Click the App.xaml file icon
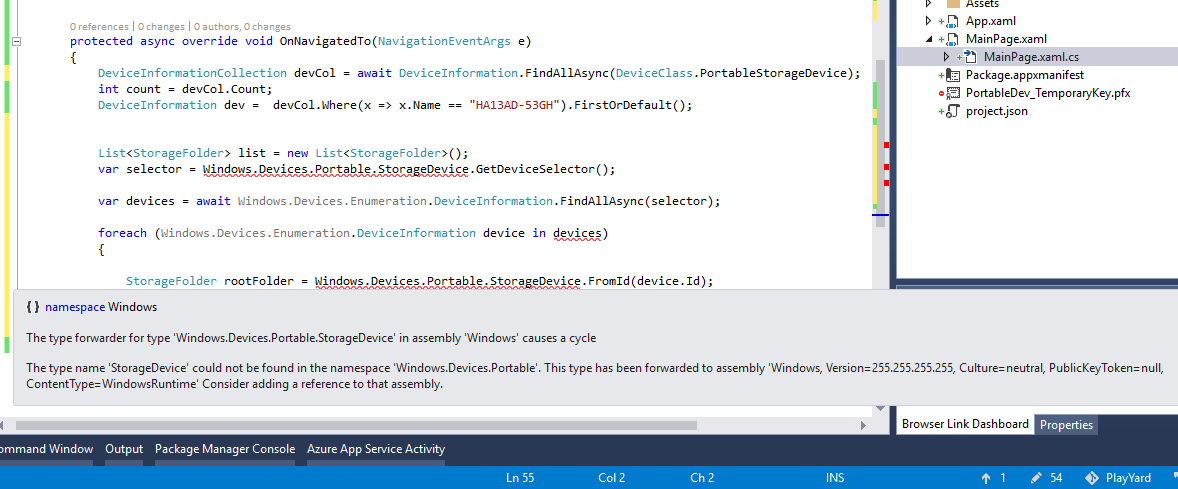The width and height of the screenshot is (1178, 489). 953,21
